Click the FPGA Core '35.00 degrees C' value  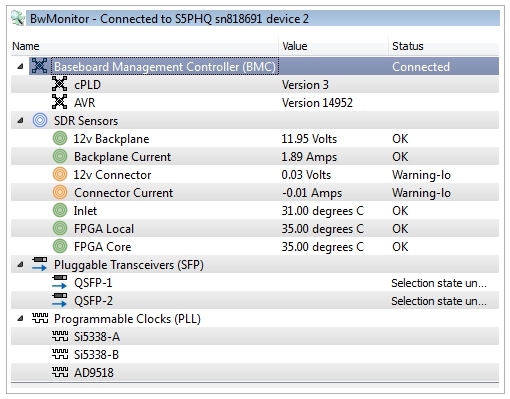322,247
